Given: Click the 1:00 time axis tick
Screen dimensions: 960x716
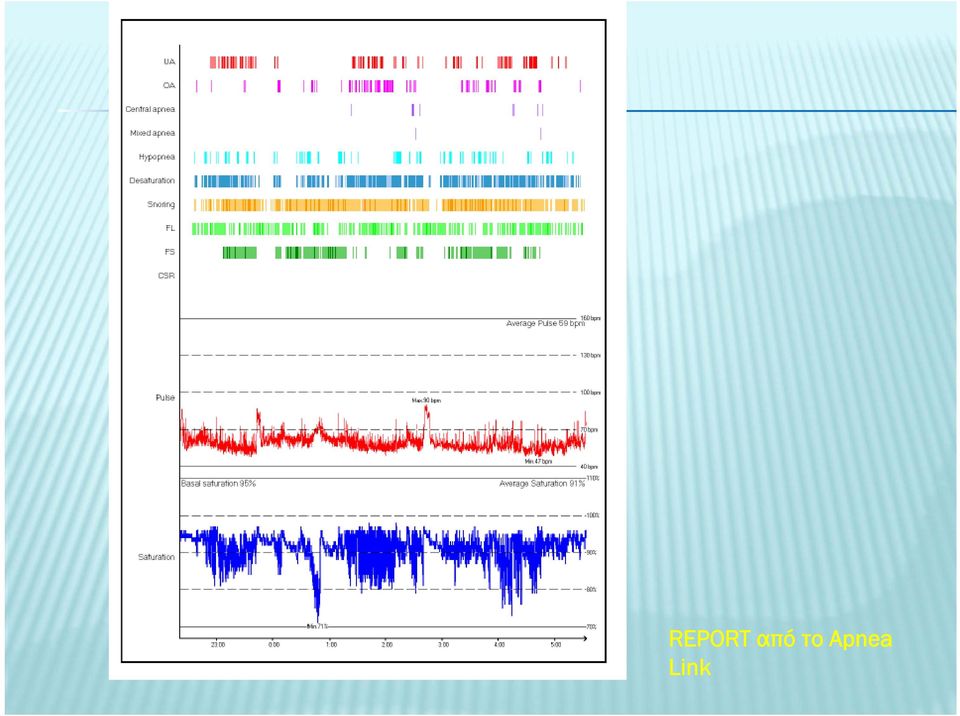Looking at the screenshot, I should click(x=331, y=645).
